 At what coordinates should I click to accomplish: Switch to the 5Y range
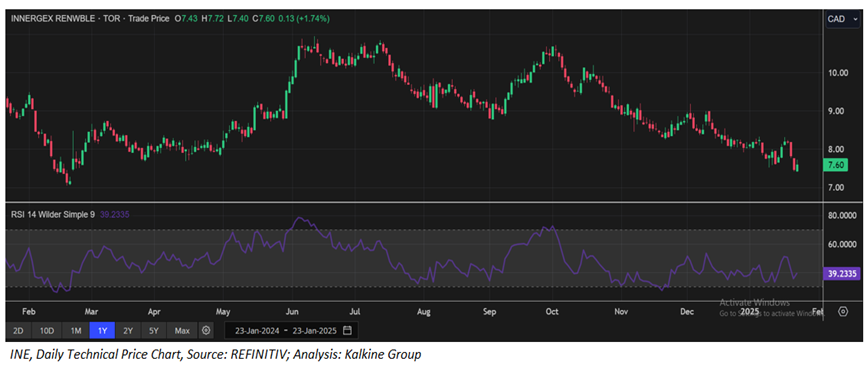pyautogui.click(x=154, y=331)
